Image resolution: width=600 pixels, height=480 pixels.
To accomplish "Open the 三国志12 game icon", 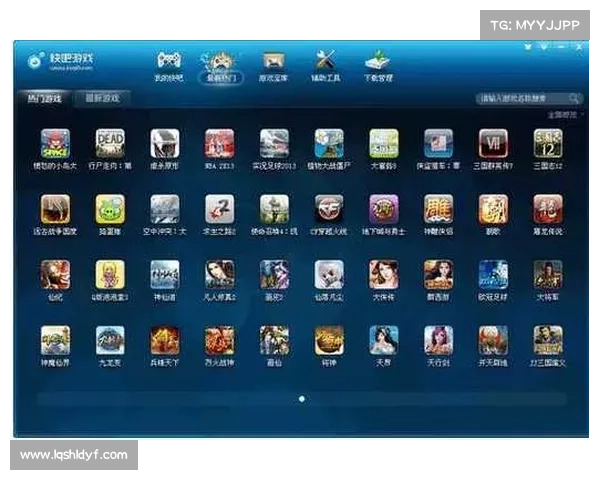I will (547, 144).
